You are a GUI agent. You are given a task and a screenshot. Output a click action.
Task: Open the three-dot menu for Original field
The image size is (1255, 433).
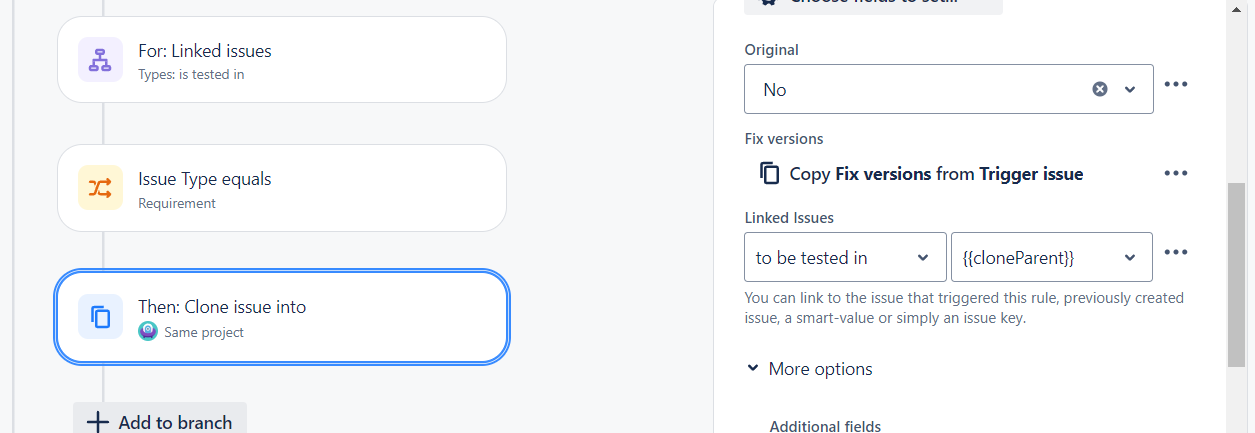point(1176,84)
